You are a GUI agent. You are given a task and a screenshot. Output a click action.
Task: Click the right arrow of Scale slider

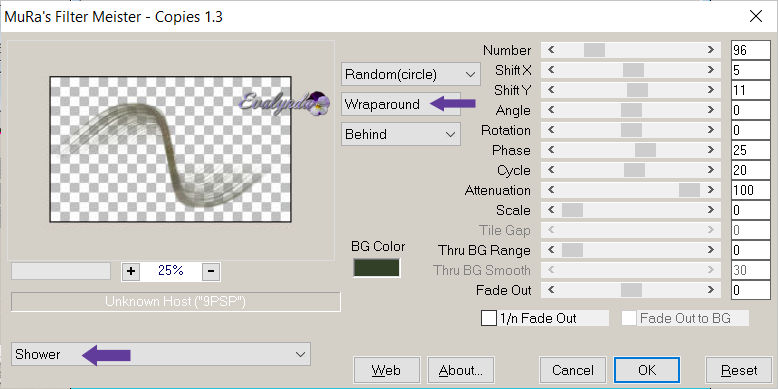(x=711, y=210)
